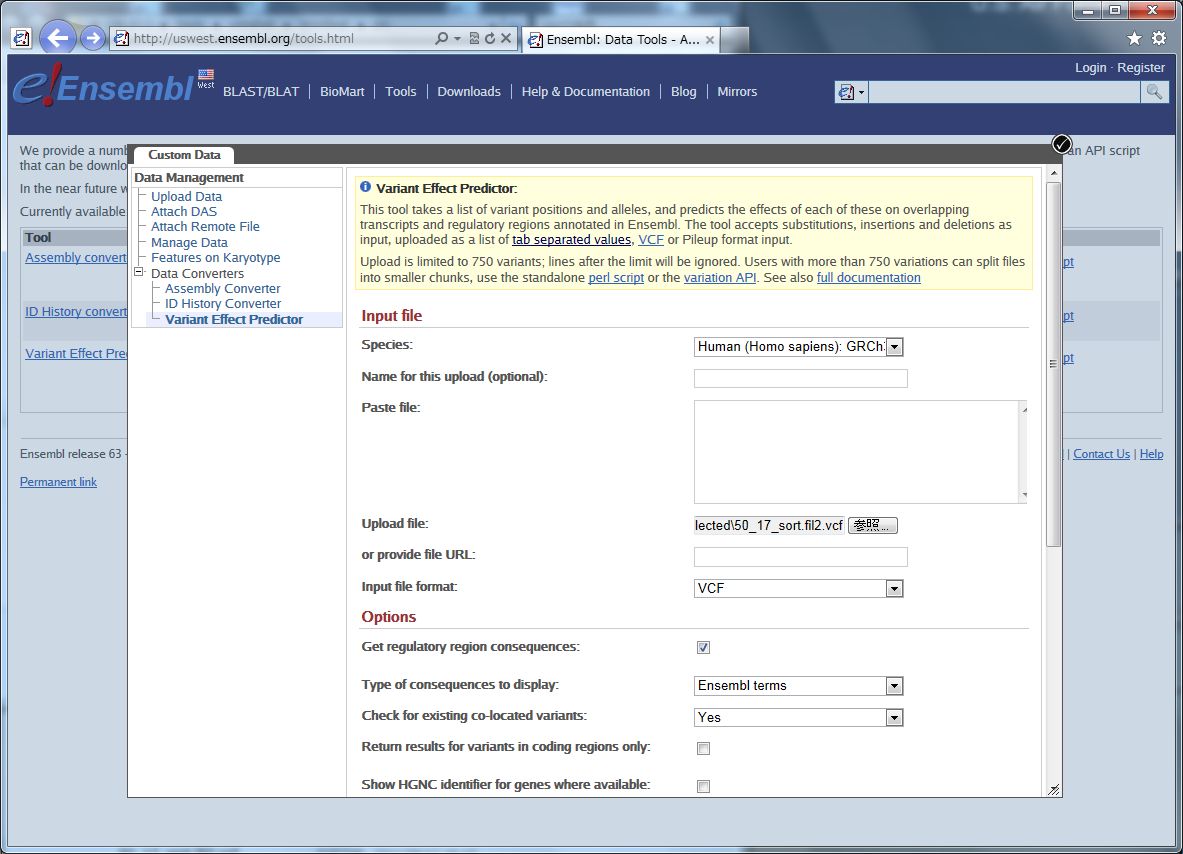Click the address bar search magnifier icon
The width and height of the screenshot is (1183, 854).
441,38
